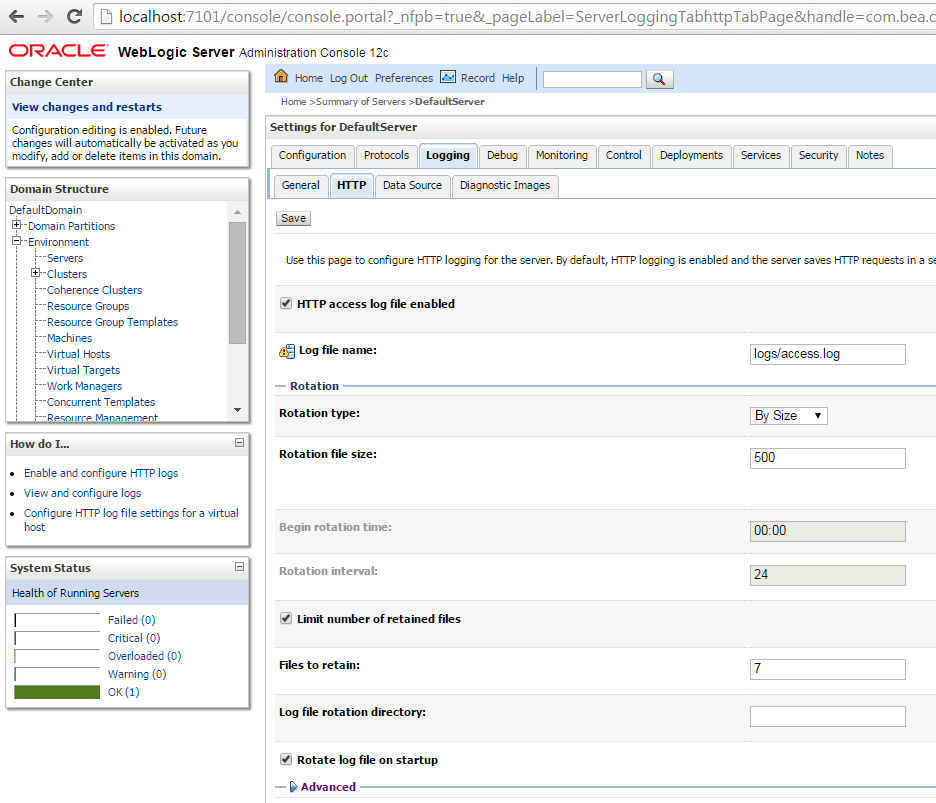The image size is (936, 803).
Task: Click the browser address bar URL
Action: click(525, 17)
